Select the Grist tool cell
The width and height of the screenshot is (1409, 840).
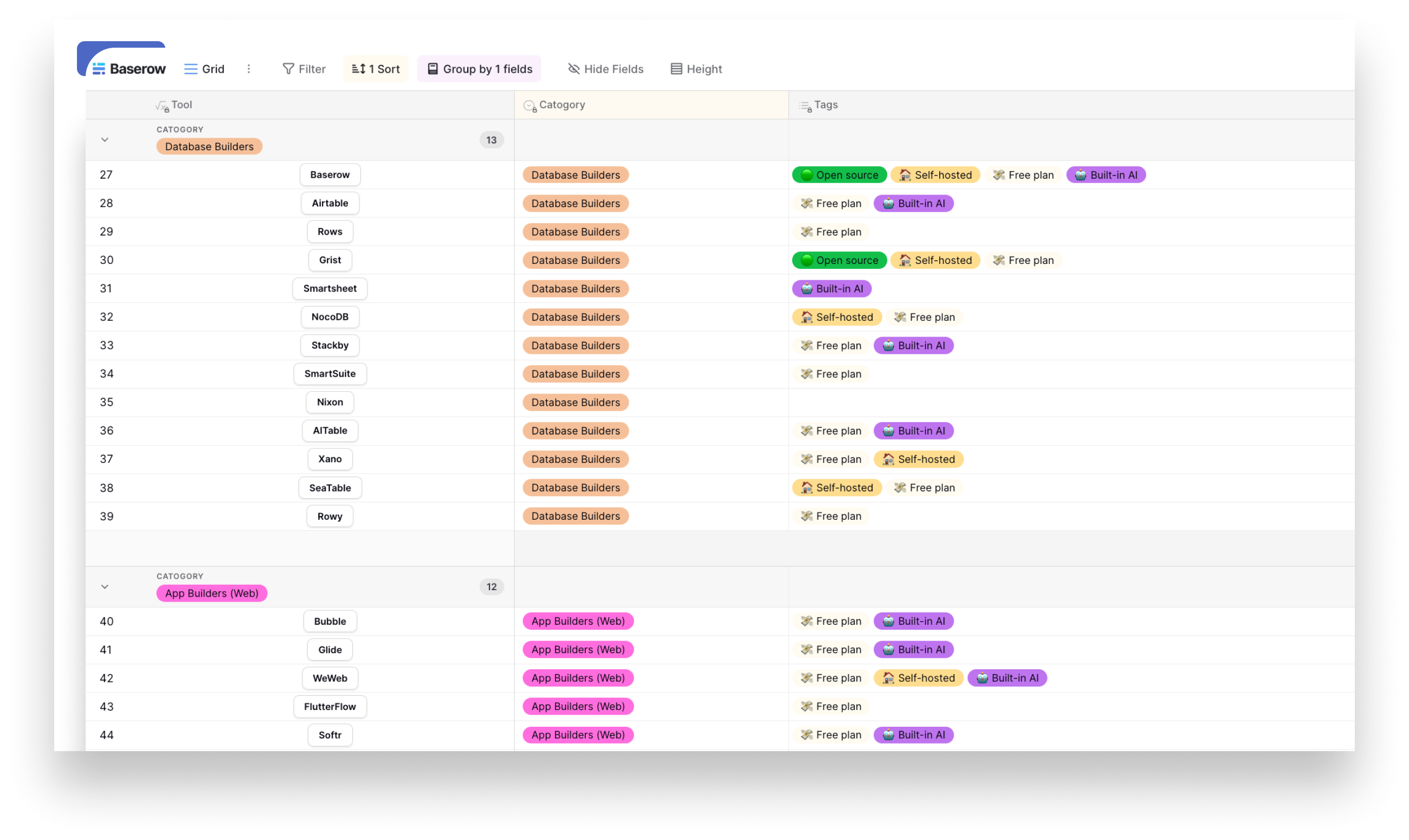(x=330, y=260)
